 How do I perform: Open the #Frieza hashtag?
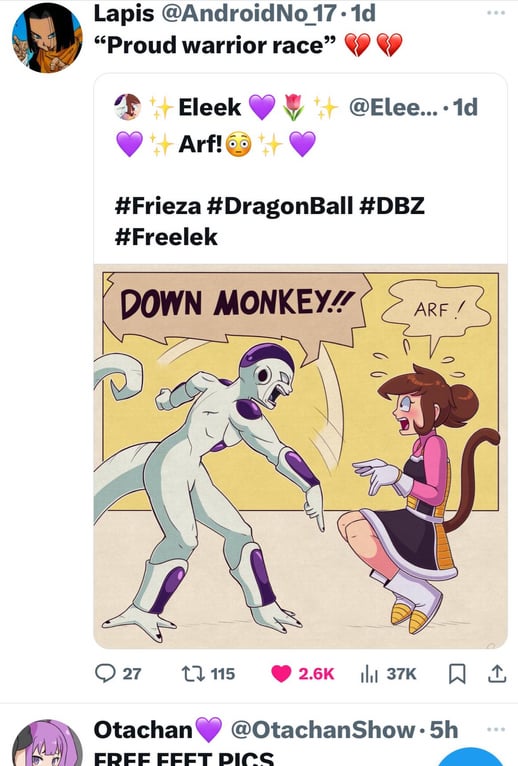tap(158, 206)
